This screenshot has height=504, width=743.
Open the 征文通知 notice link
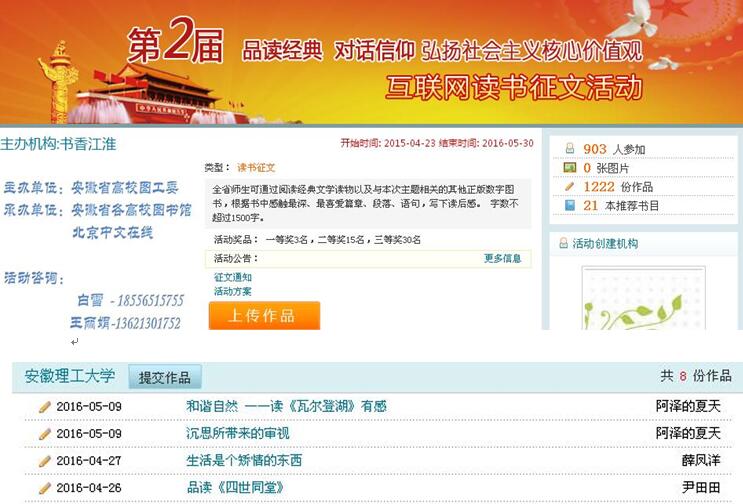pos(232,277)
